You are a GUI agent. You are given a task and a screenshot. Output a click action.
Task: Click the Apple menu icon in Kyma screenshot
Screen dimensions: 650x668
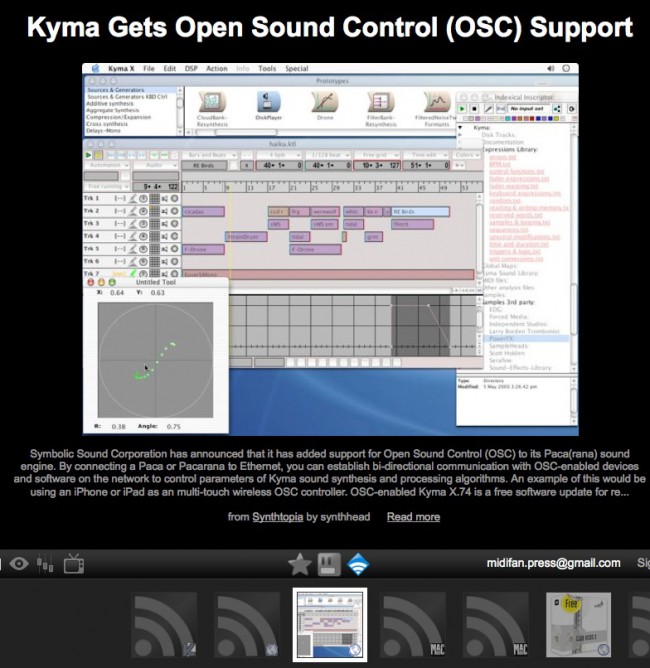point(95,68)
